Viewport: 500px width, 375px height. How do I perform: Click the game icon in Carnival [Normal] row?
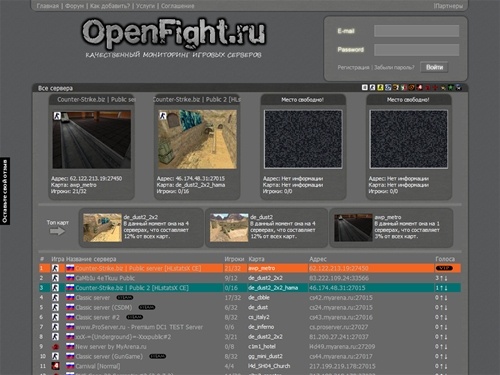[55, 366]
